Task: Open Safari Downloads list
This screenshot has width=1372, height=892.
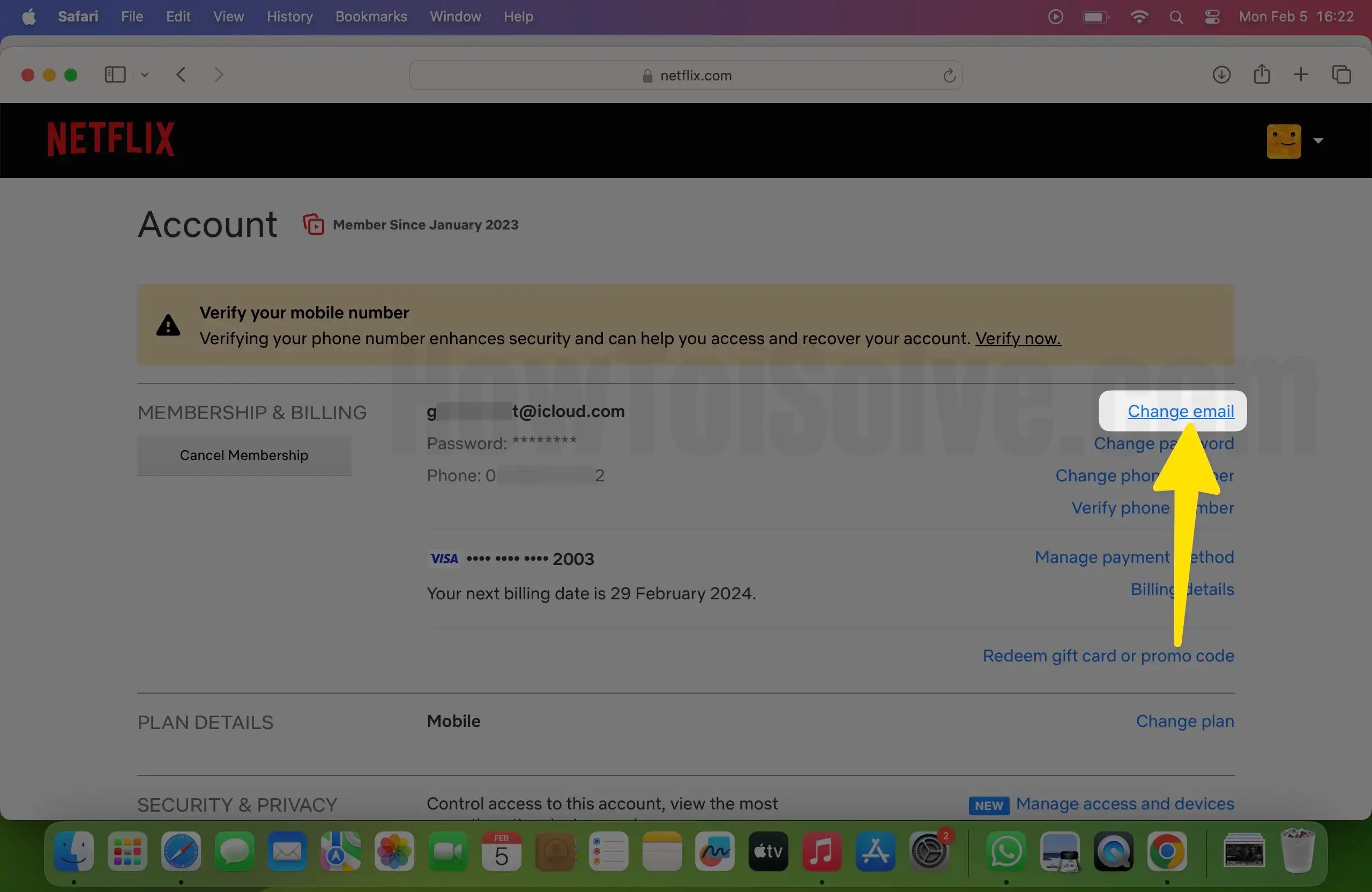Action: [x=1221, y=75]
